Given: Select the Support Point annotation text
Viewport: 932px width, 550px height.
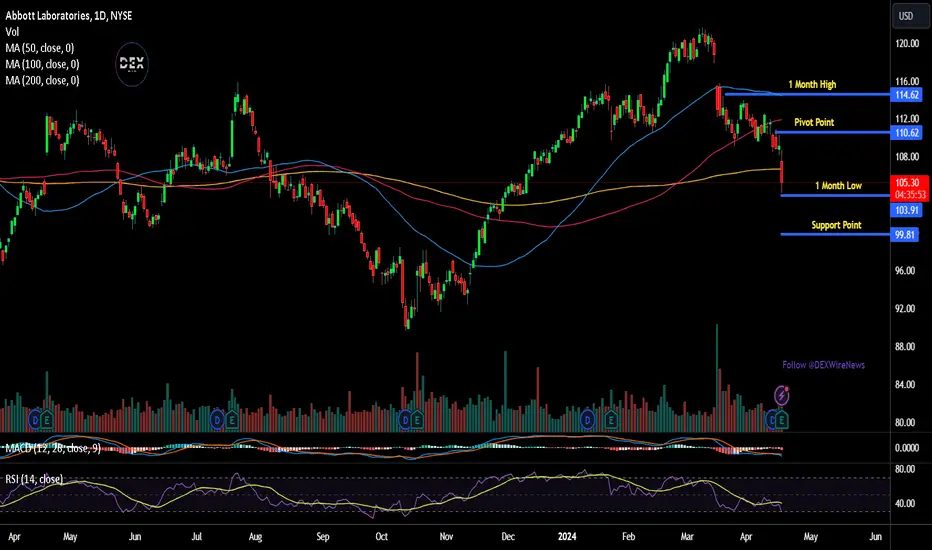Looking at the screenshot, I should 836,225.
